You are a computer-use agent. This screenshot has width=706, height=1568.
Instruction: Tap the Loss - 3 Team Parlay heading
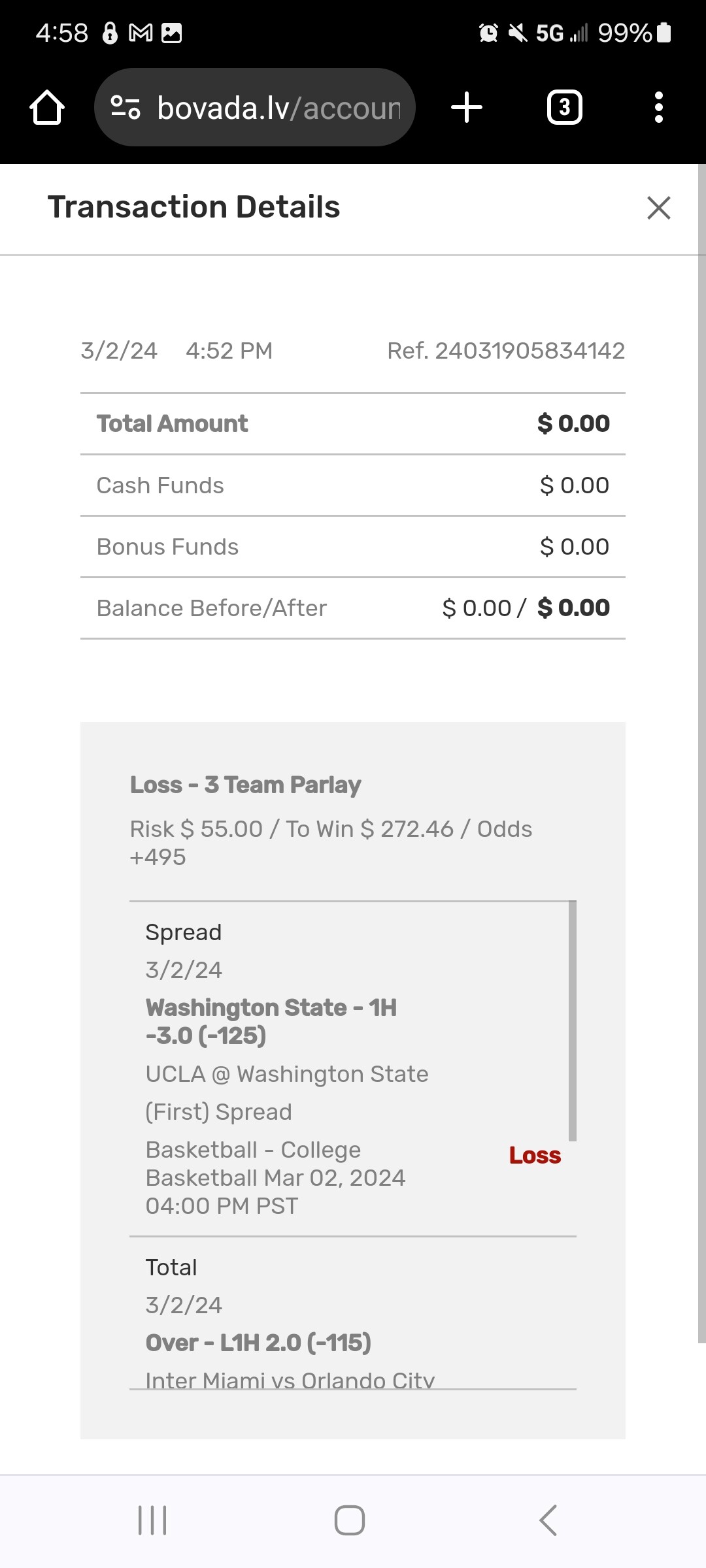click(245, 785)
